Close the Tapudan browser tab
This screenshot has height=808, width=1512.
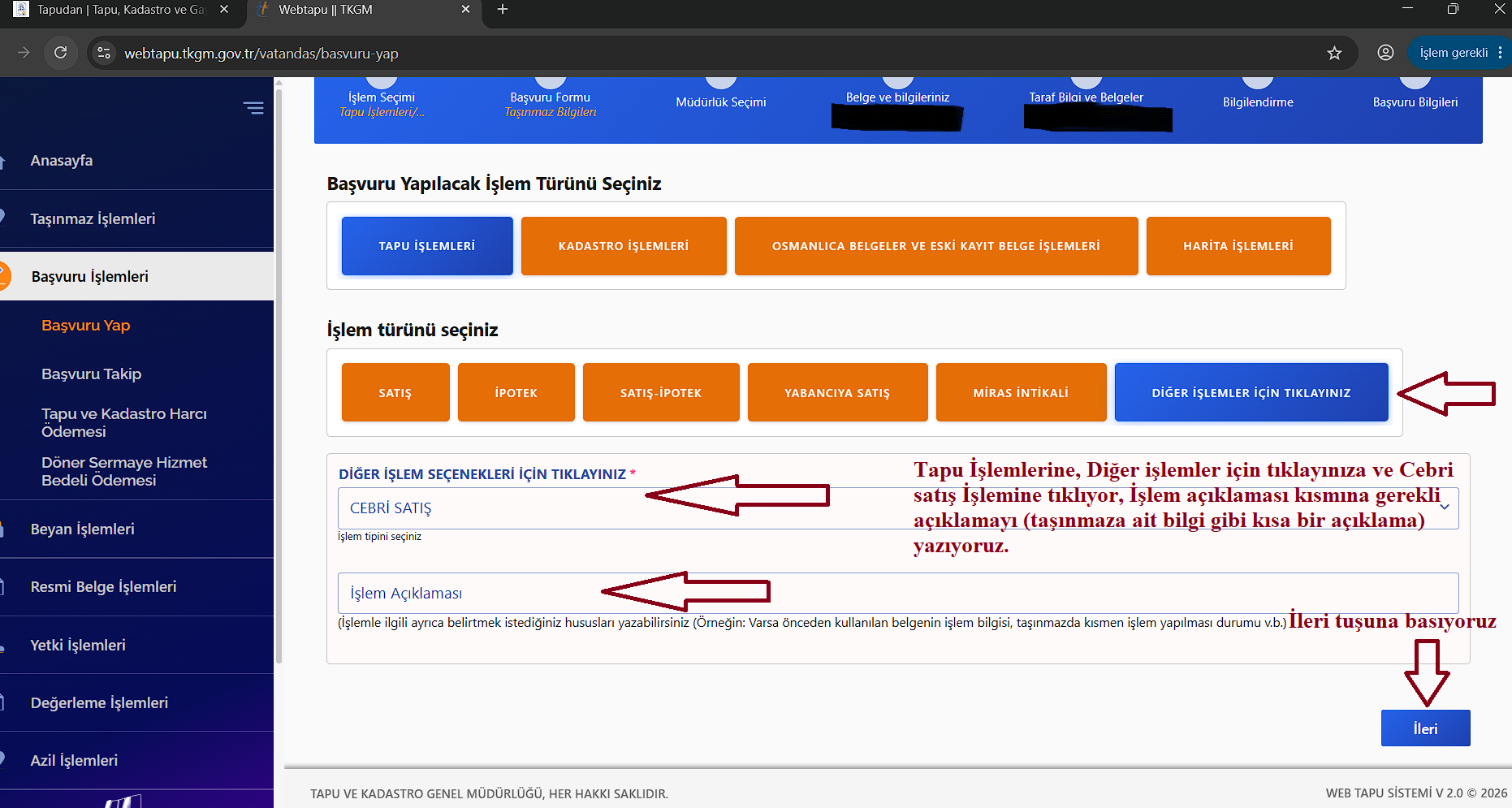(224, 10)
